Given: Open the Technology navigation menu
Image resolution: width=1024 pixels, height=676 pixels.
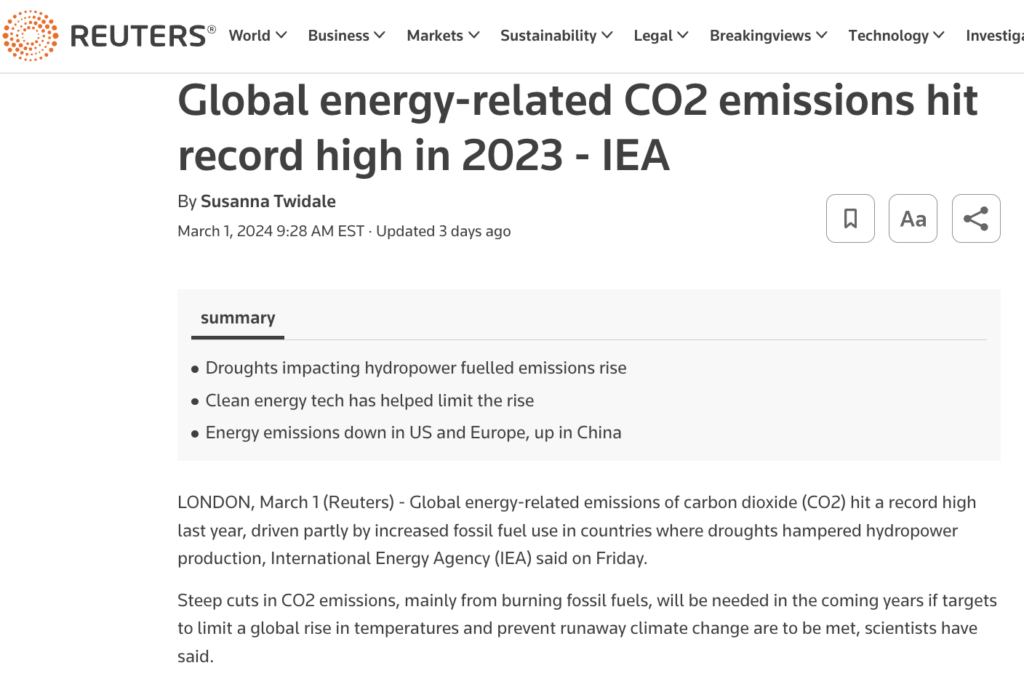Looking at the screenshot, I should (896, 35).
